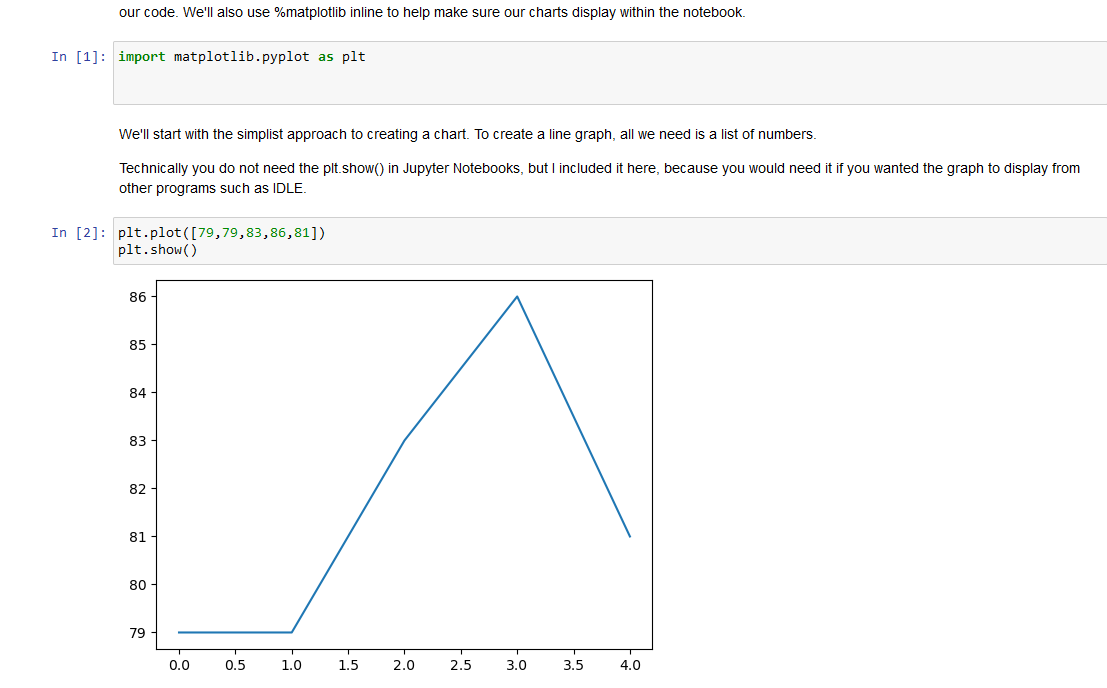Click the paragraph starting 'We'll start with'

[467, 134]
